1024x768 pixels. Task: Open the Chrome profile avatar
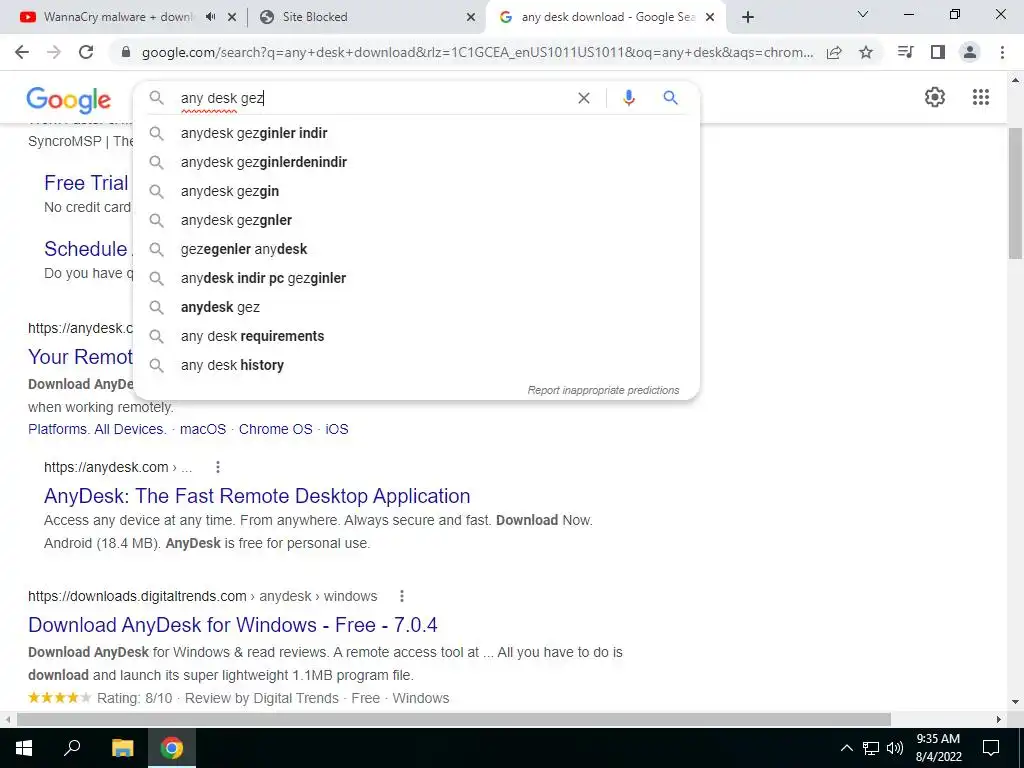[x=970, y=52]
